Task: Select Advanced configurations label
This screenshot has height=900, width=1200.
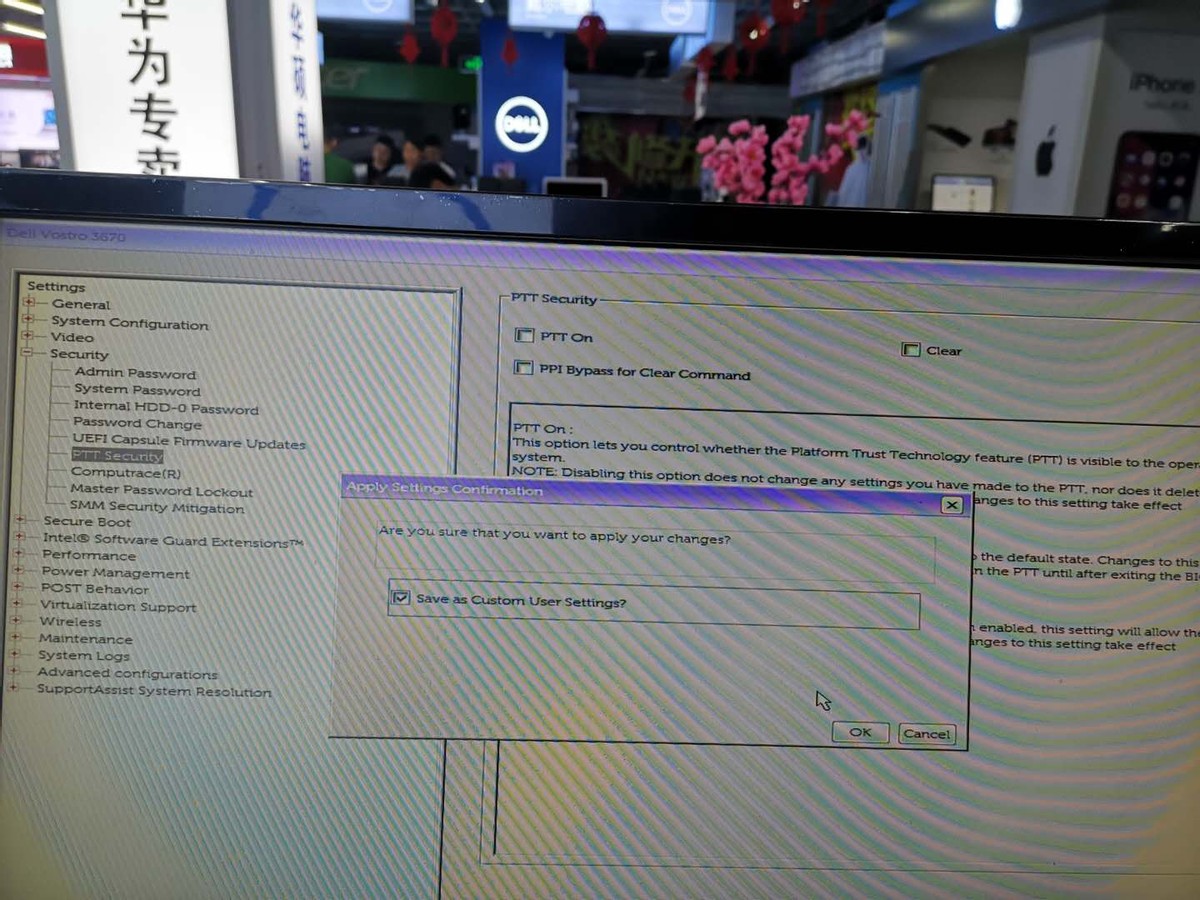Action: [127, 674]
